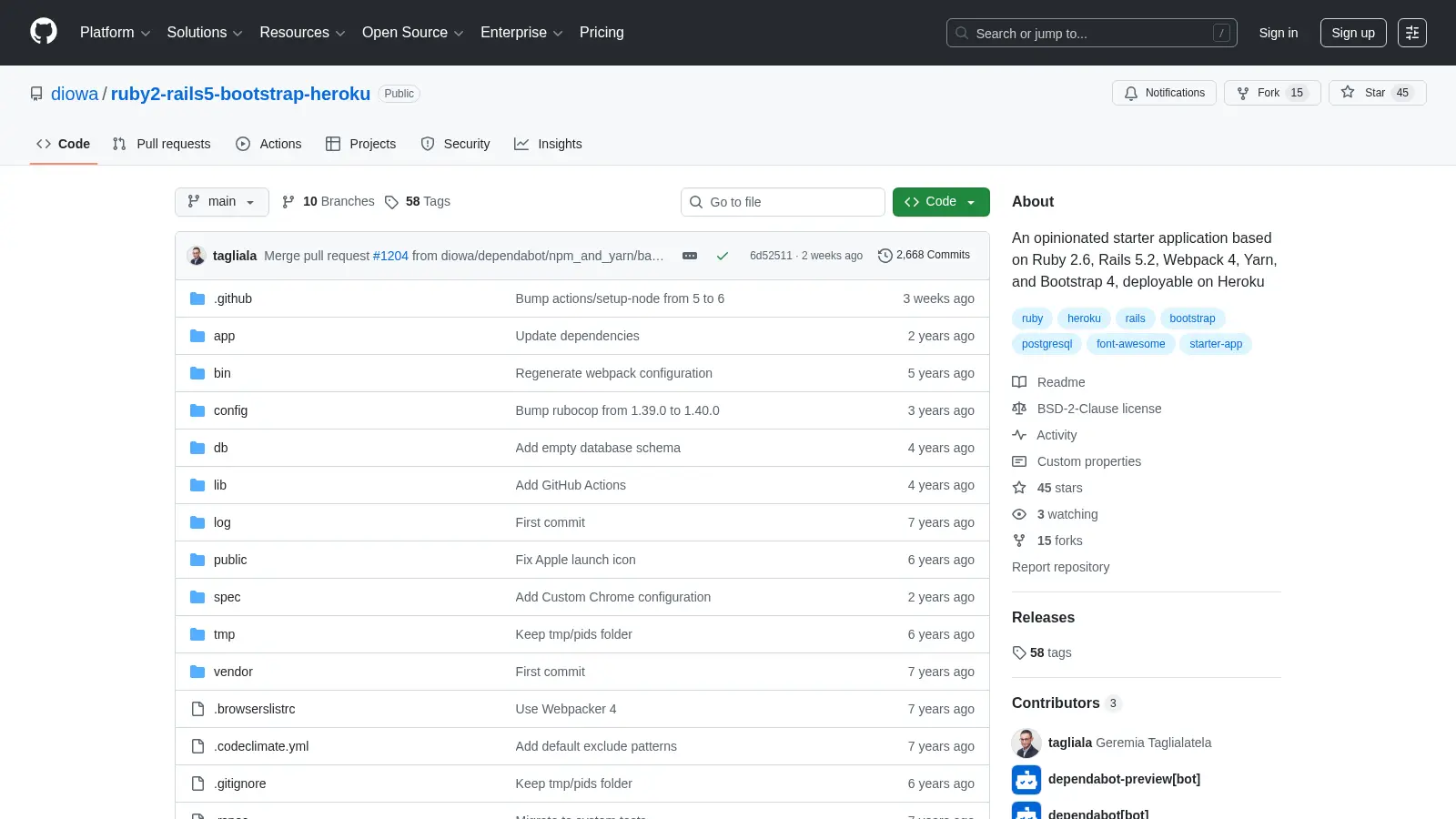1456x819 pixels.
Task: Click the pulse icon next to Activity
Action: [x=1019, y=435]
